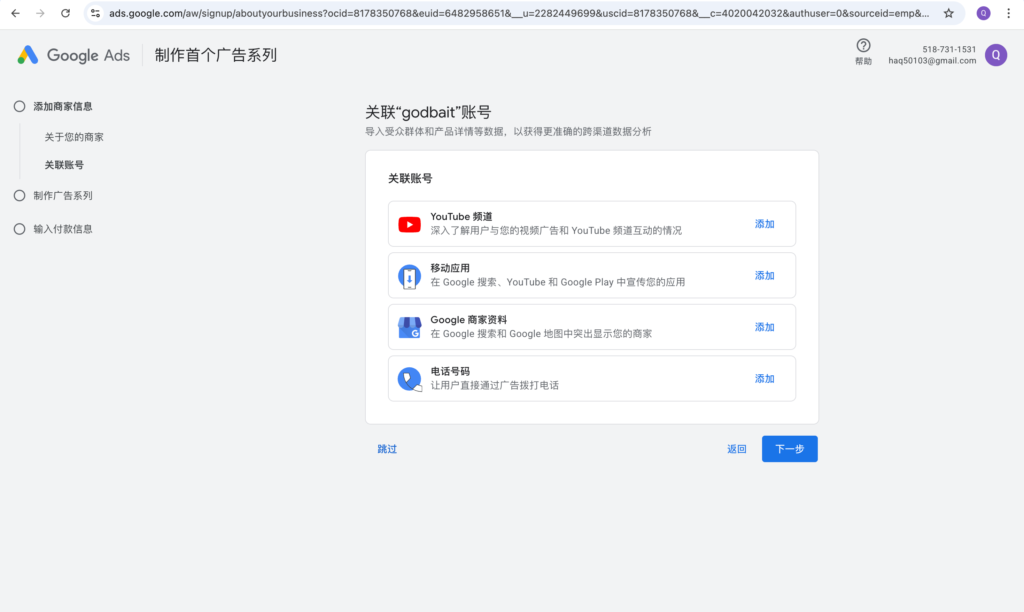Open 关联账号 sidebar item
Image resolution: width=1024 pixels, height=612 pixels.
click(x=64, y=165)
